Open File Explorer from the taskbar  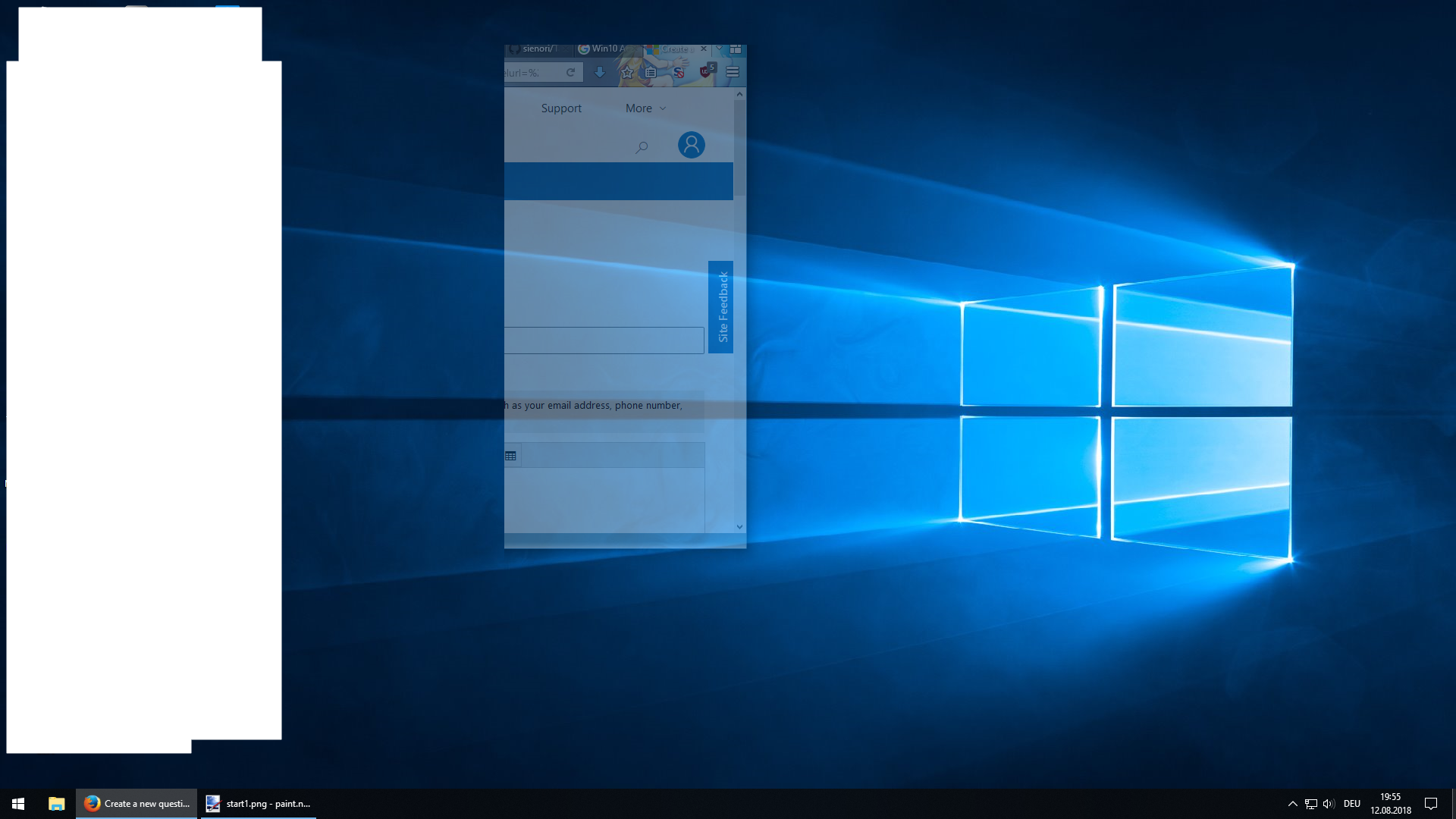(56, 804)
